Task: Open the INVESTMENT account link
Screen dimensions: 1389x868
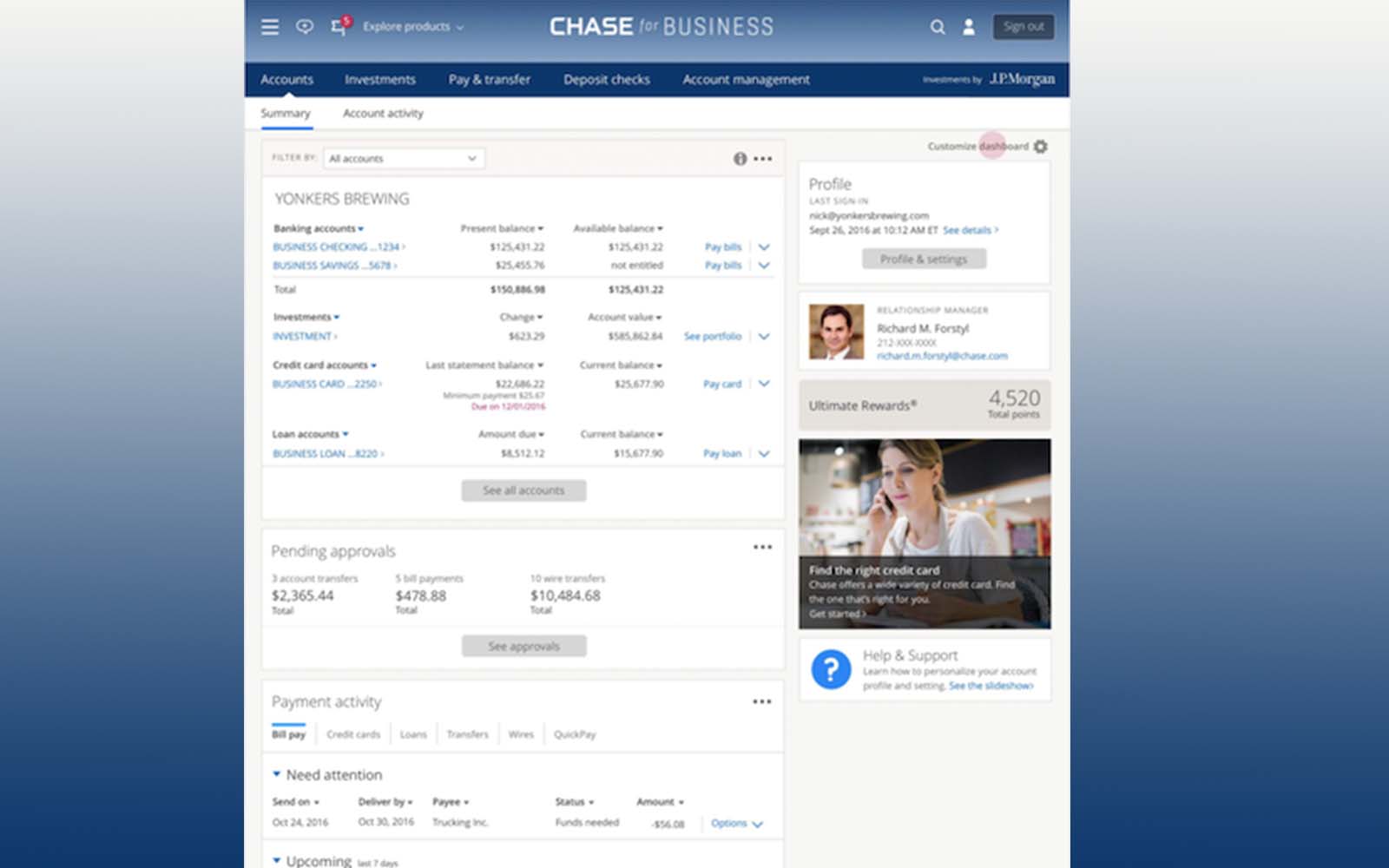Action: [305, 336]
